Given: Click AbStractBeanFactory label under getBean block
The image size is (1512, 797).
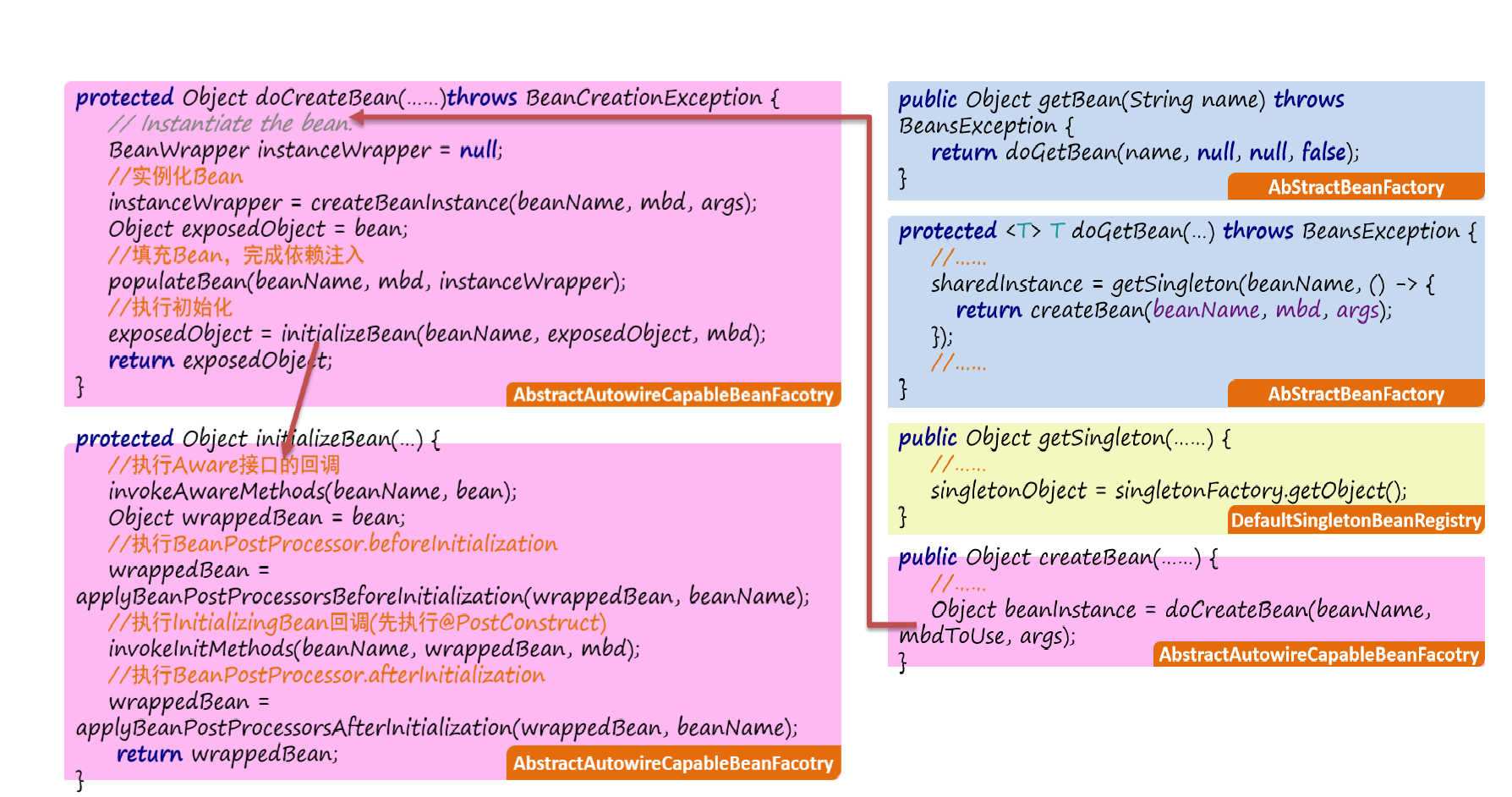Looking at the screenshot, I should tap(1356, 187).
